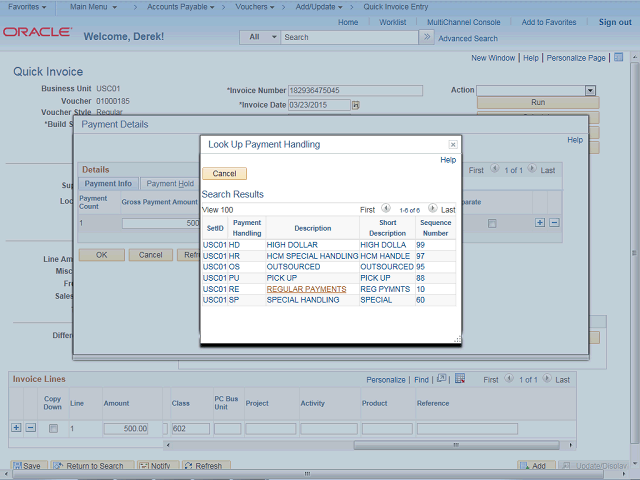Remove payment row with minus icon
640x480 pixels.
click(x=554, y=223)
